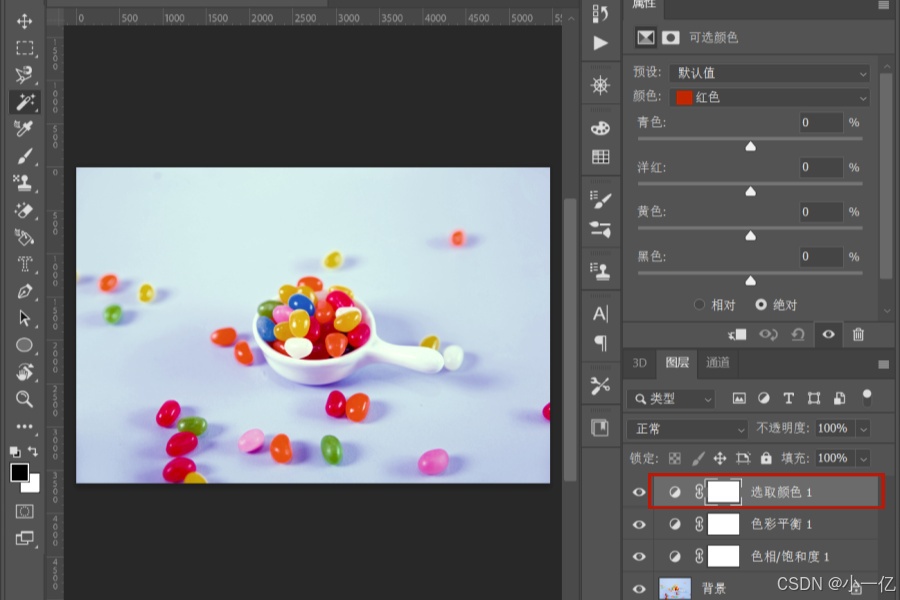Open the 正常 blend mode dropdown

click(687, 429)
